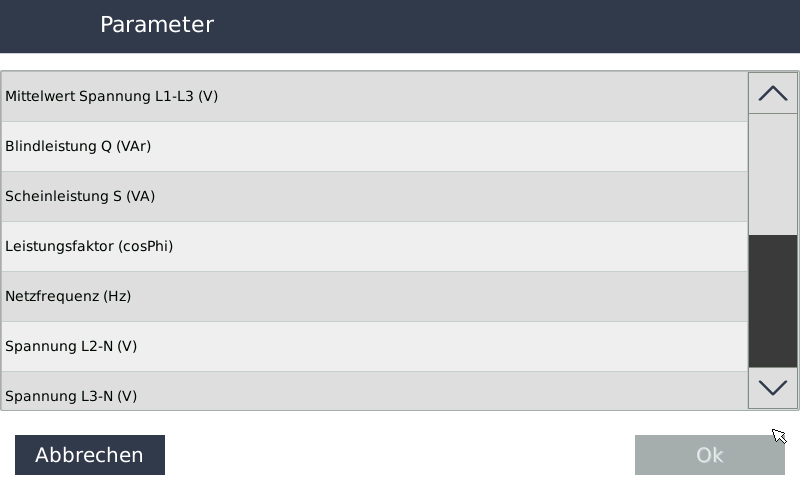Click the dark scrollbar thumb

773,301
